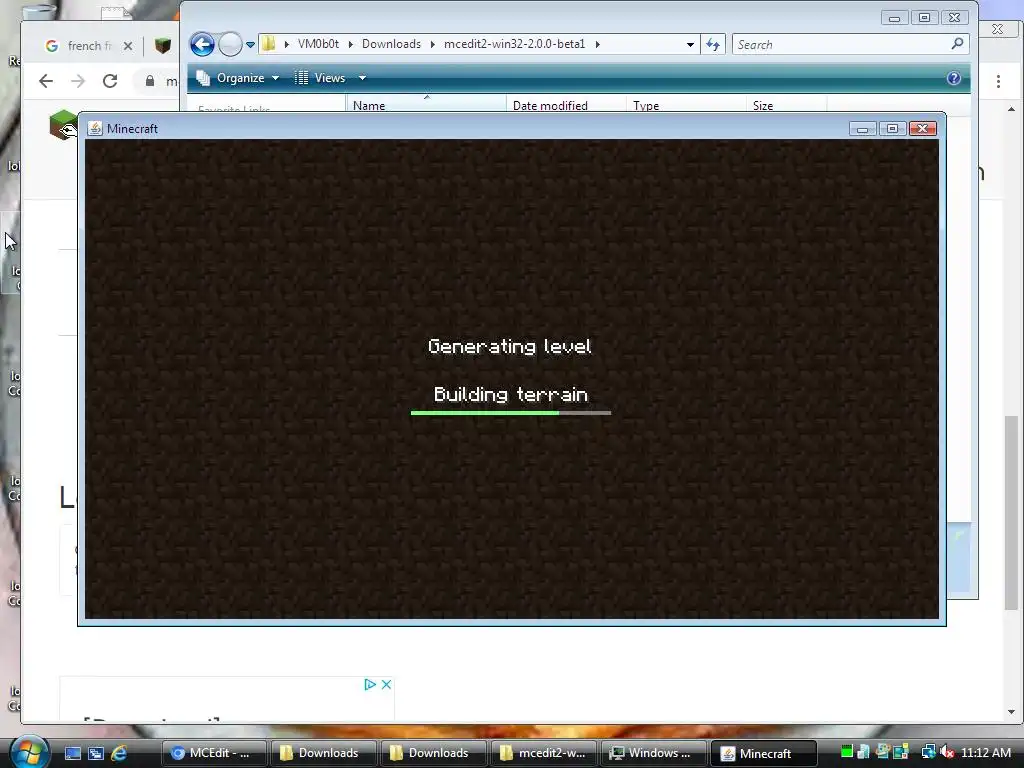The height and width of the screenshot is (768, 1024).
Task: Click the muted volume tray icon
Action: 947,752
